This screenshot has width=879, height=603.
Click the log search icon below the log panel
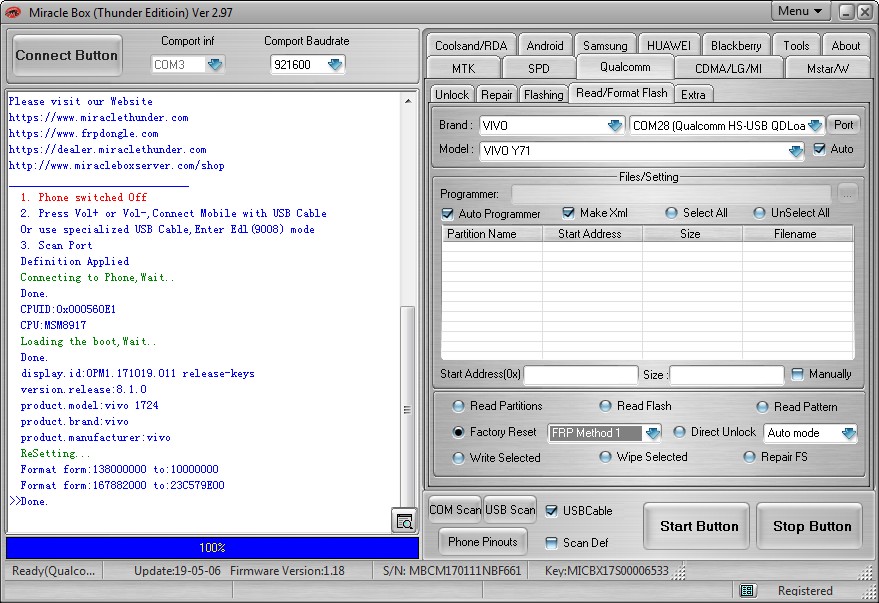(404, 521)
